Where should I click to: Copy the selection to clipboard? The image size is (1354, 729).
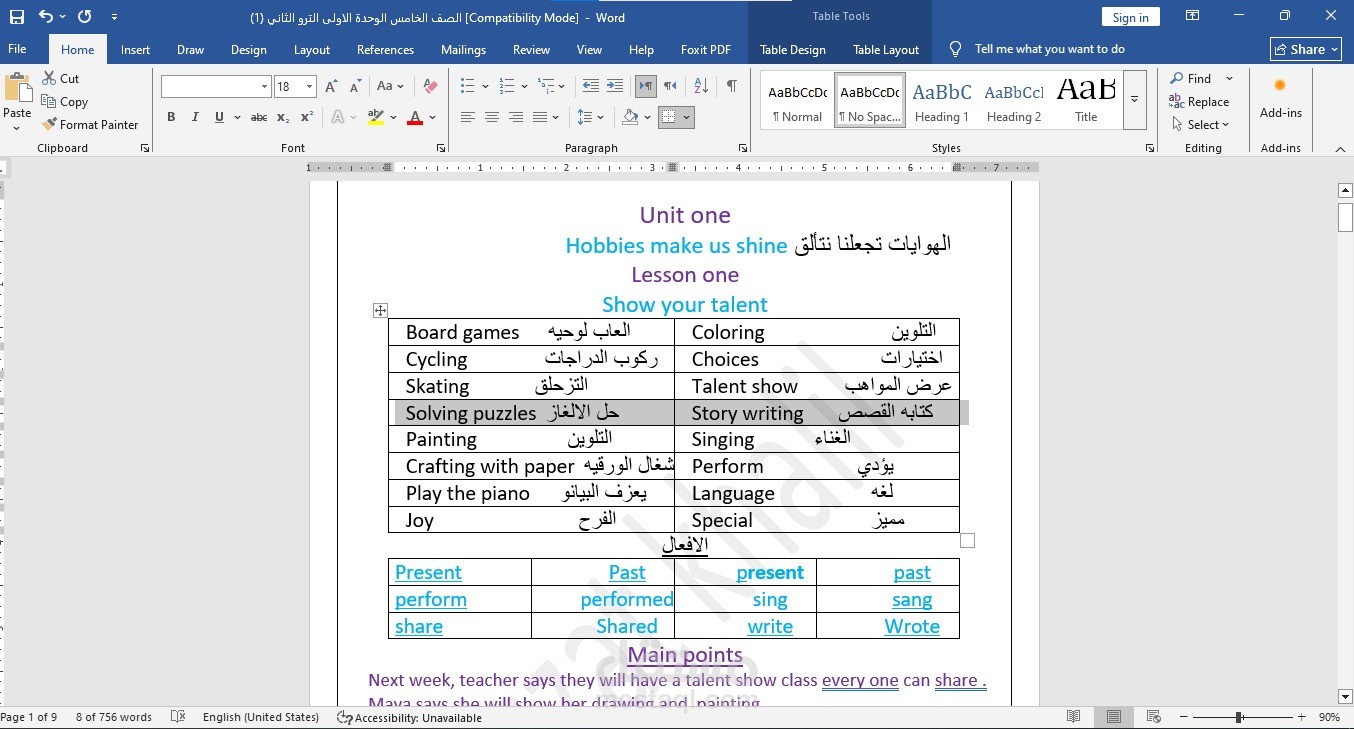[x=65, y=101]
